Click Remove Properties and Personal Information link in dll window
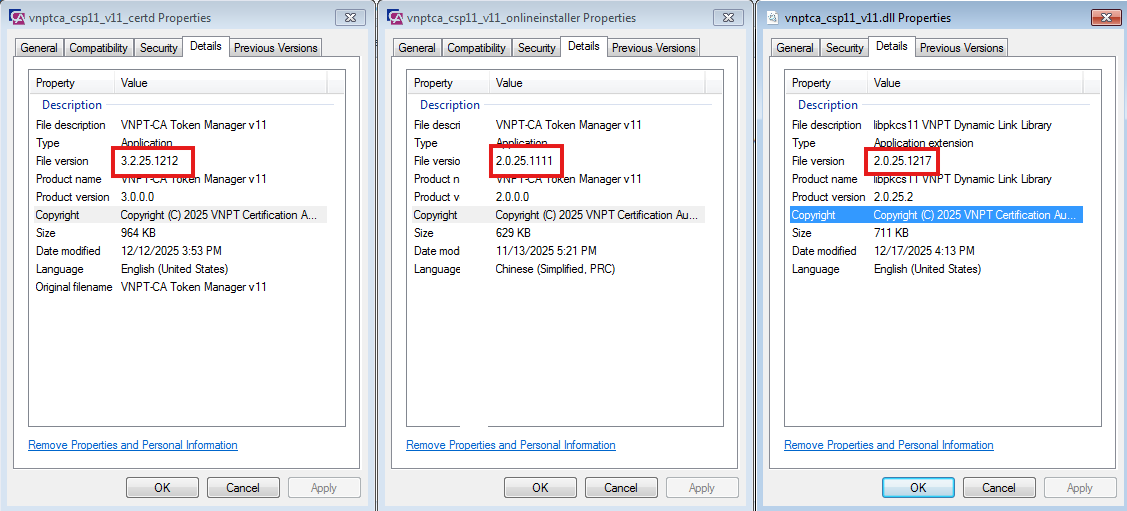The width and height of the screenshot is (1127, 511). tap(889, 445)
